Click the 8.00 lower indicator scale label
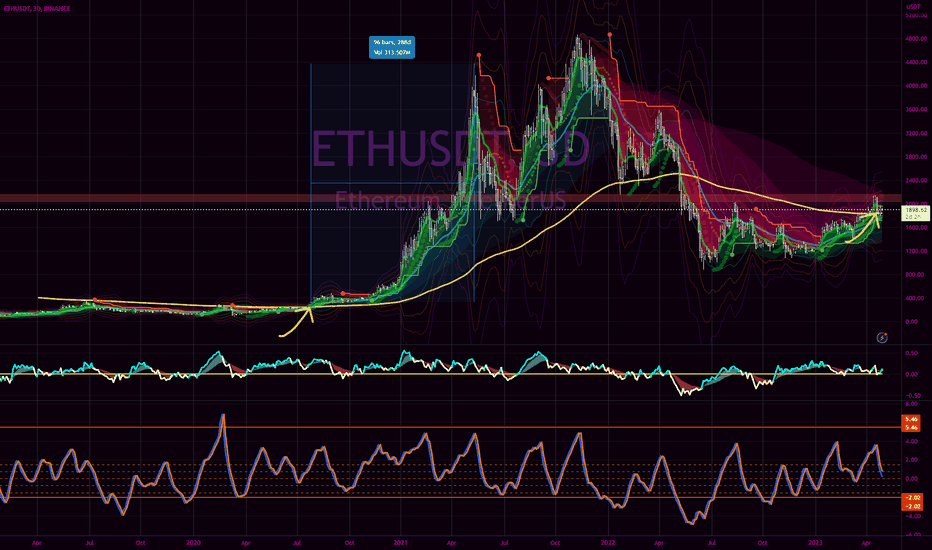932x550 pixels. click(x=911, y=404)
